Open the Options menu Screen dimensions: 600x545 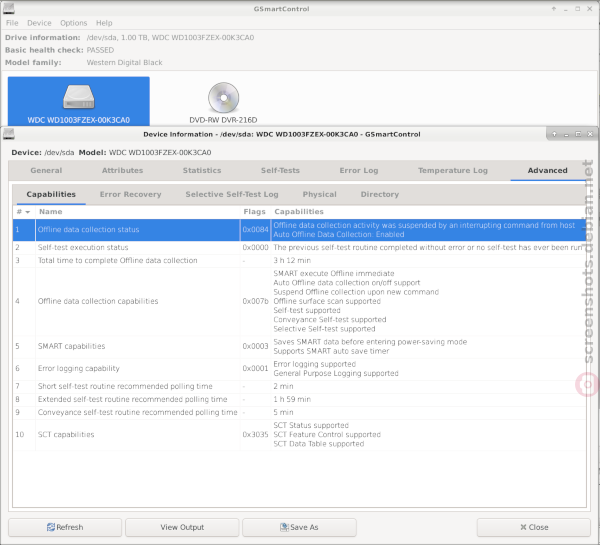pyautogui.click(x=73, y=23)
